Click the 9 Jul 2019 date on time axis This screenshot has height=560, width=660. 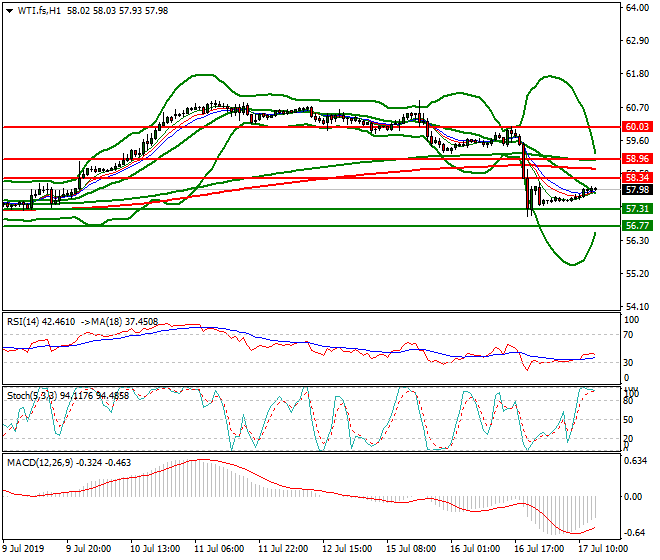pos(25,548)
